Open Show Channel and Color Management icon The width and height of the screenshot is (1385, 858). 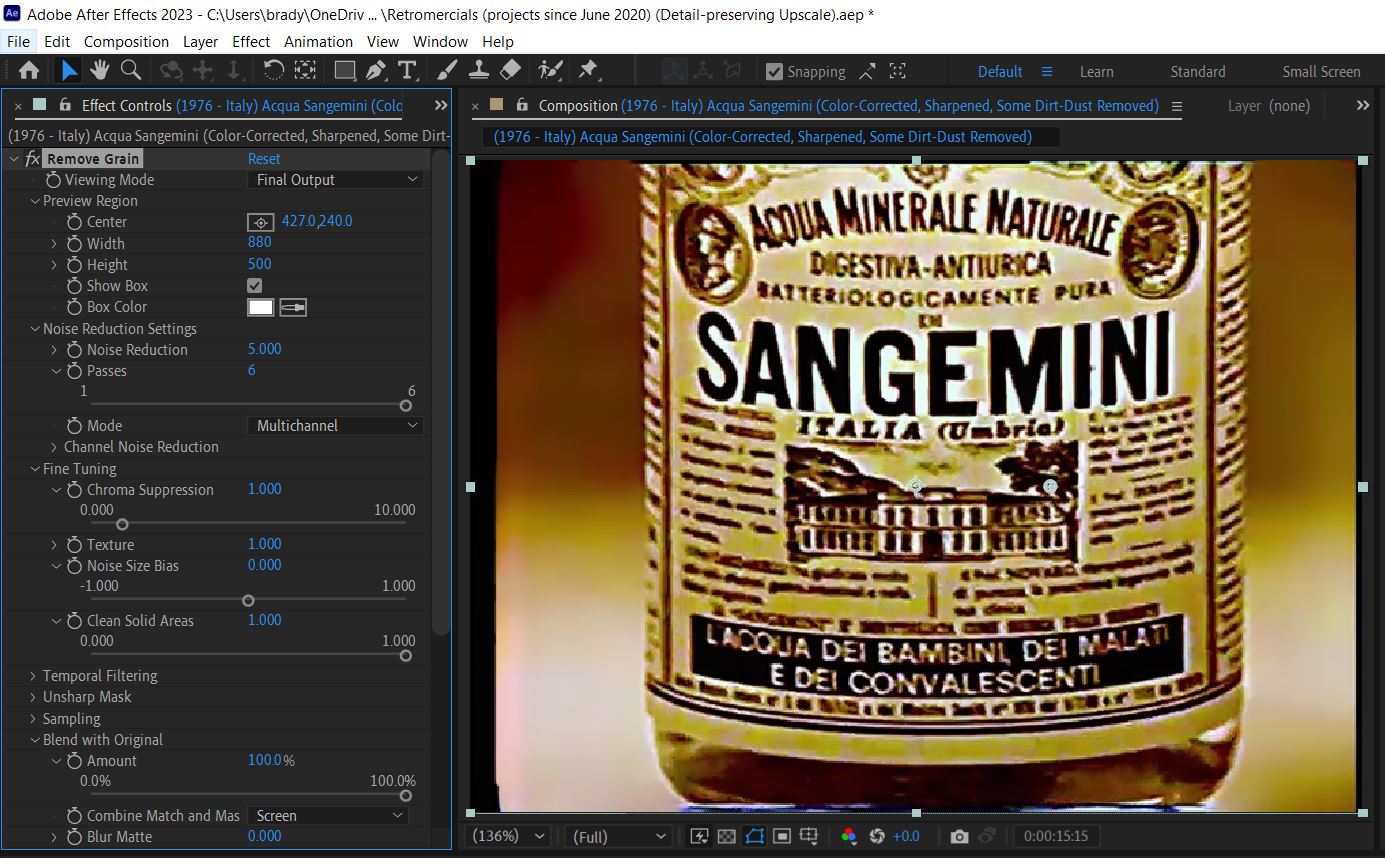click(x=849, y=836)
